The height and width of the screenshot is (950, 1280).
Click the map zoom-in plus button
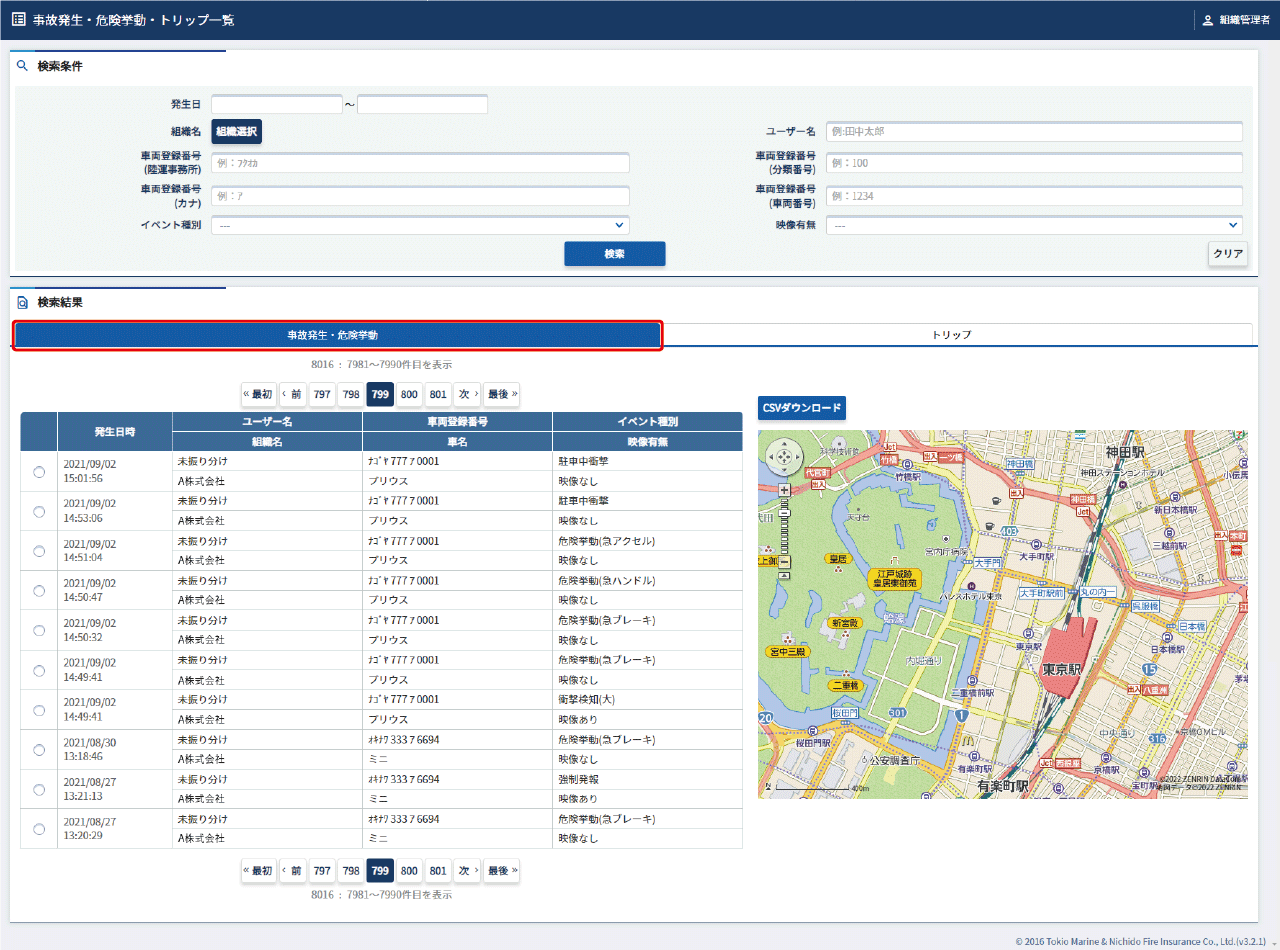[785, 490]
